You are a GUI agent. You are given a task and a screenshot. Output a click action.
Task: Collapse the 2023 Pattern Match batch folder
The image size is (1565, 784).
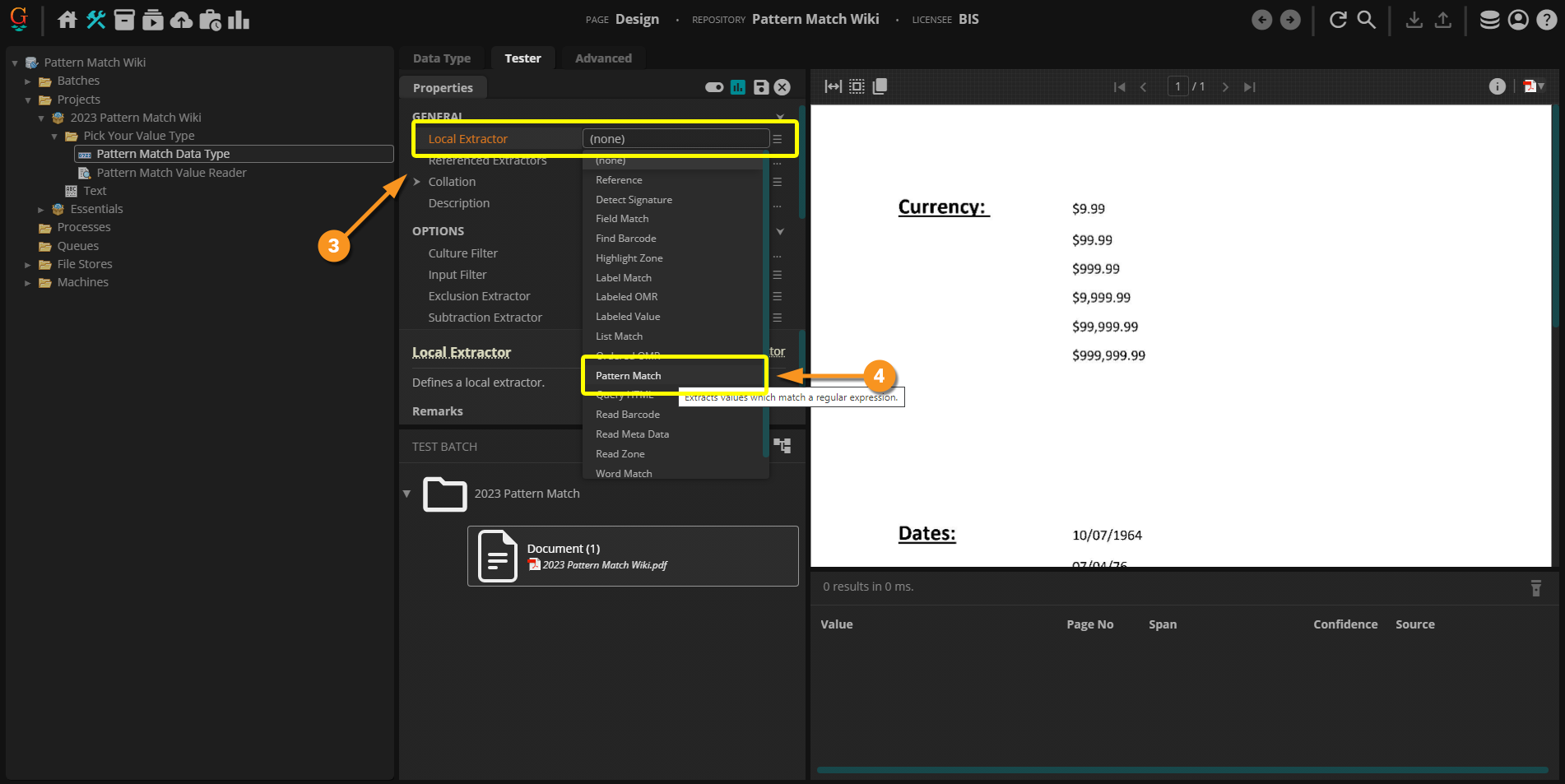(x=406, y=494)
